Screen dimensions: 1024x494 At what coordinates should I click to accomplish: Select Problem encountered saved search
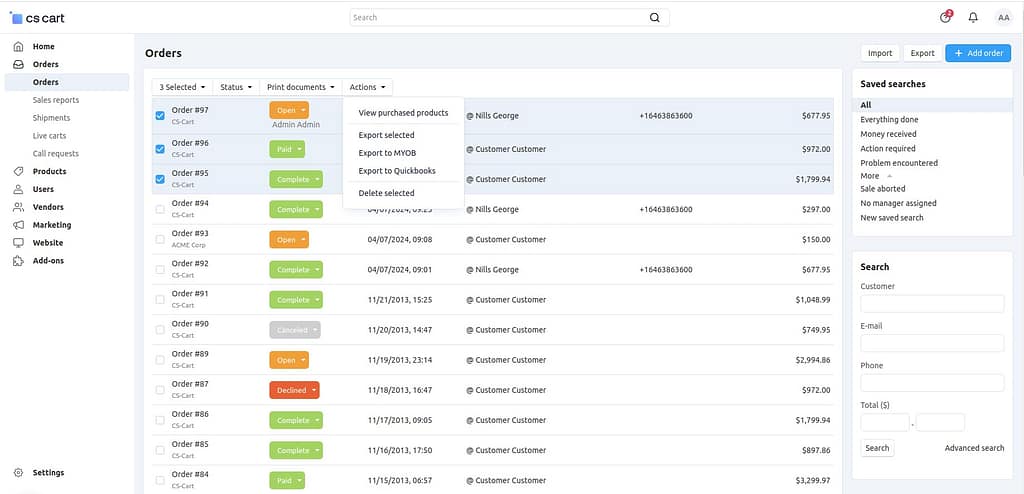[x=899, y=163]
